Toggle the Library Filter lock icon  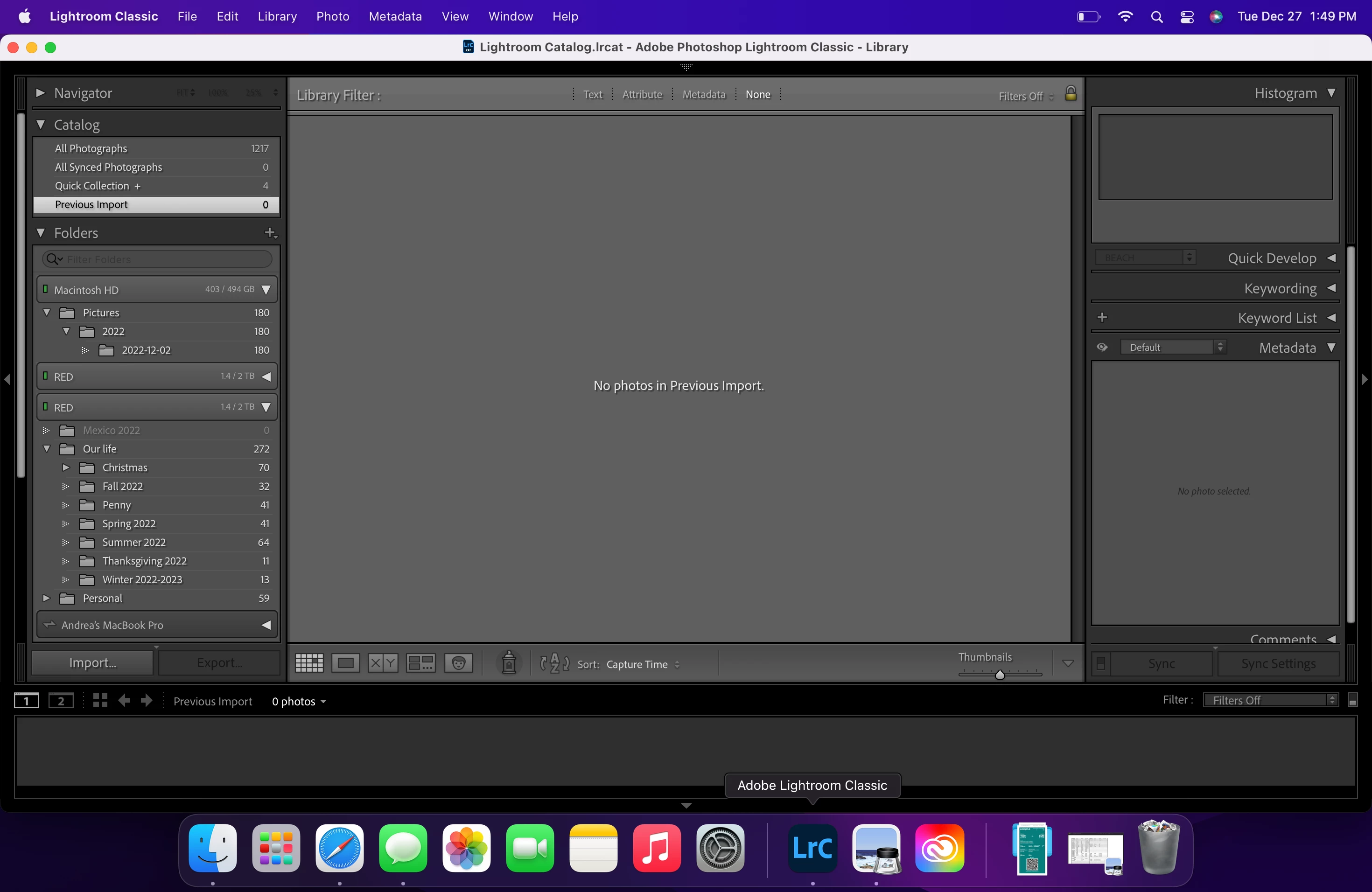(x=1070, y=94)
